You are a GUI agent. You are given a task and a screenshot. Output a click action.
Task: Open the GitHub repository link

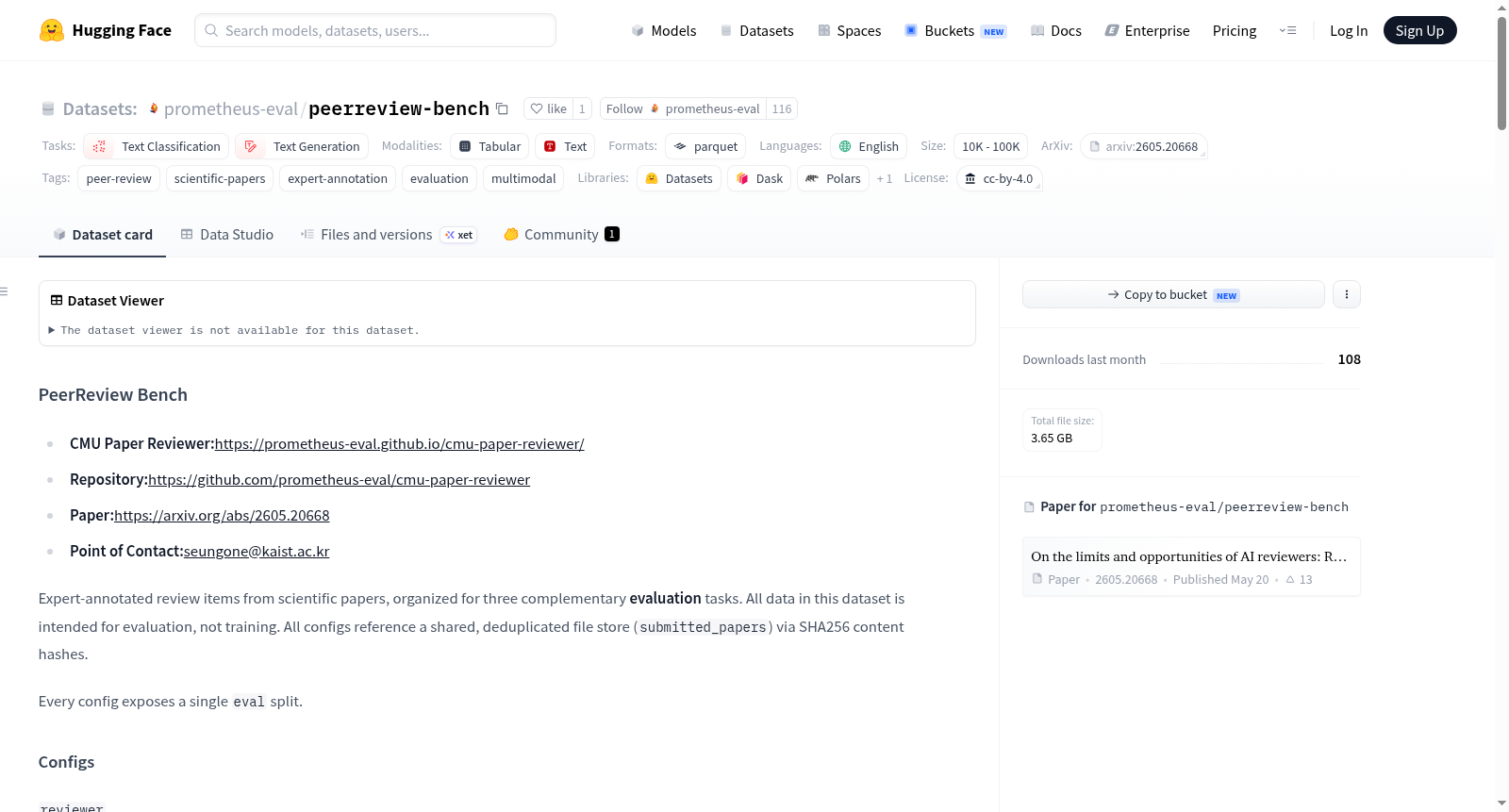[x=339, y=479]
